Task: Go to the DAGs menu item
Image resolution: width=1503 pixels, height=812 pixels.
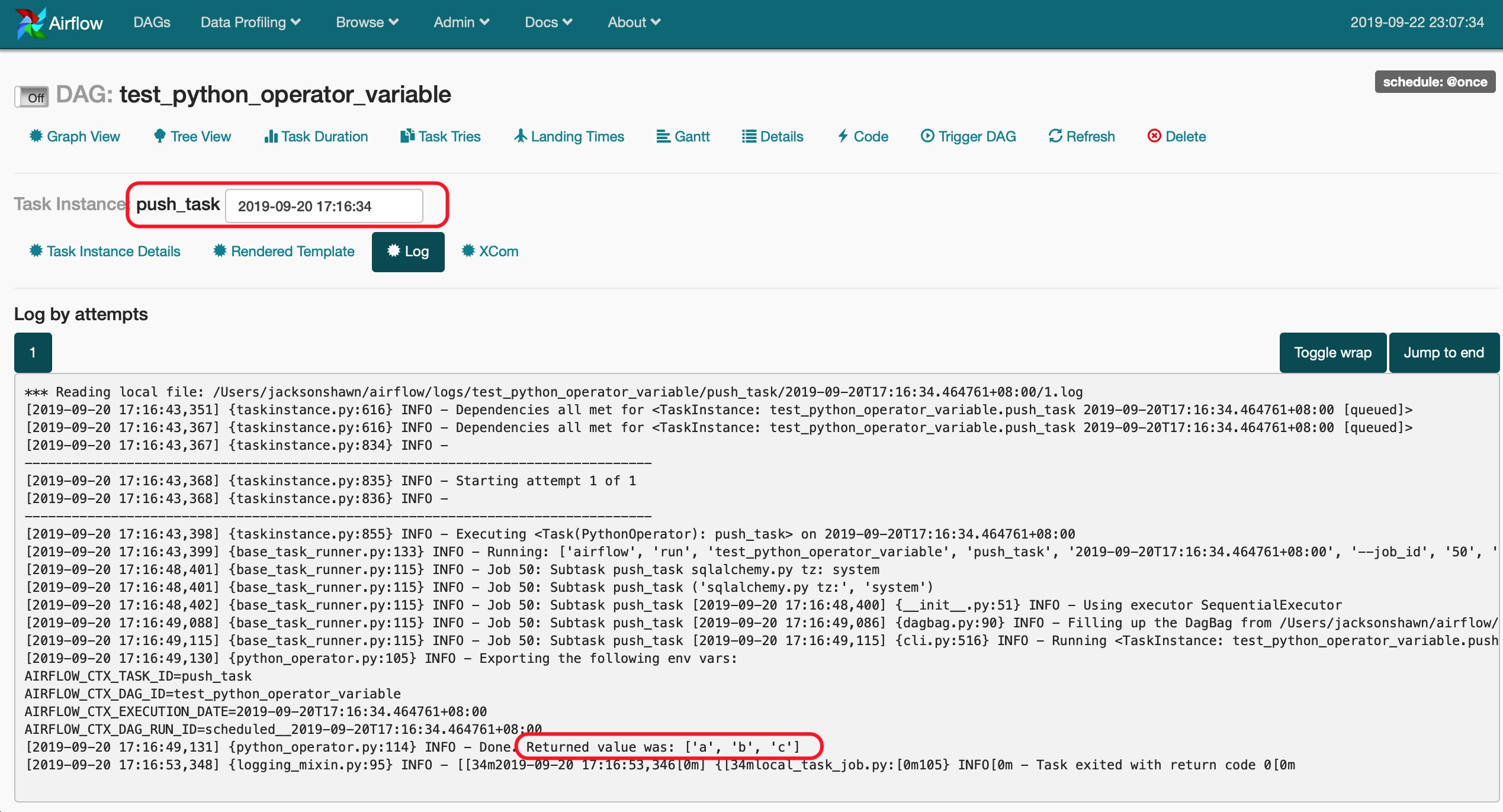Action: click(152, 22)
